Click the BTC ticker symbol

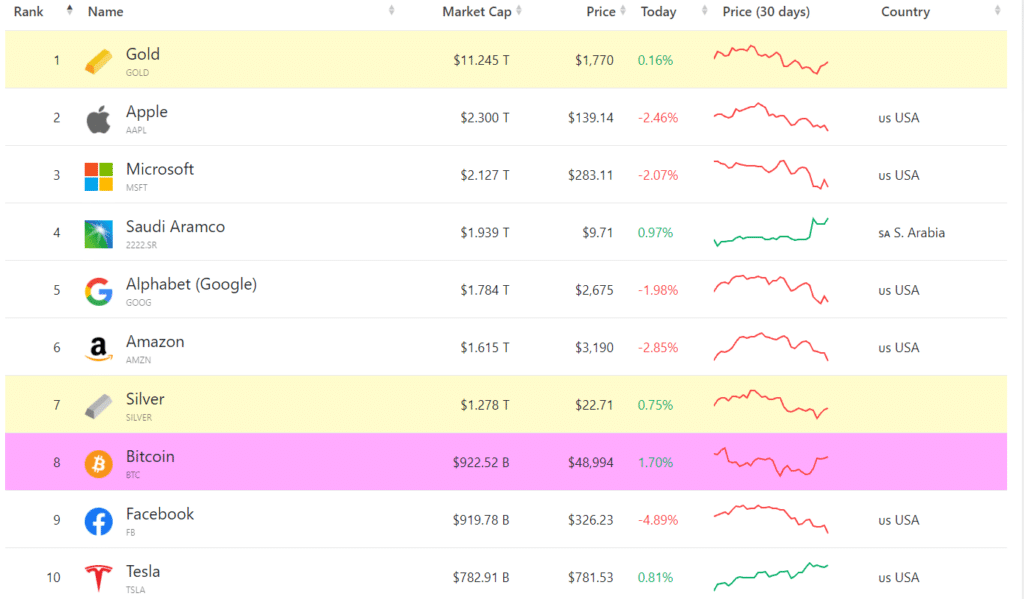133,475
